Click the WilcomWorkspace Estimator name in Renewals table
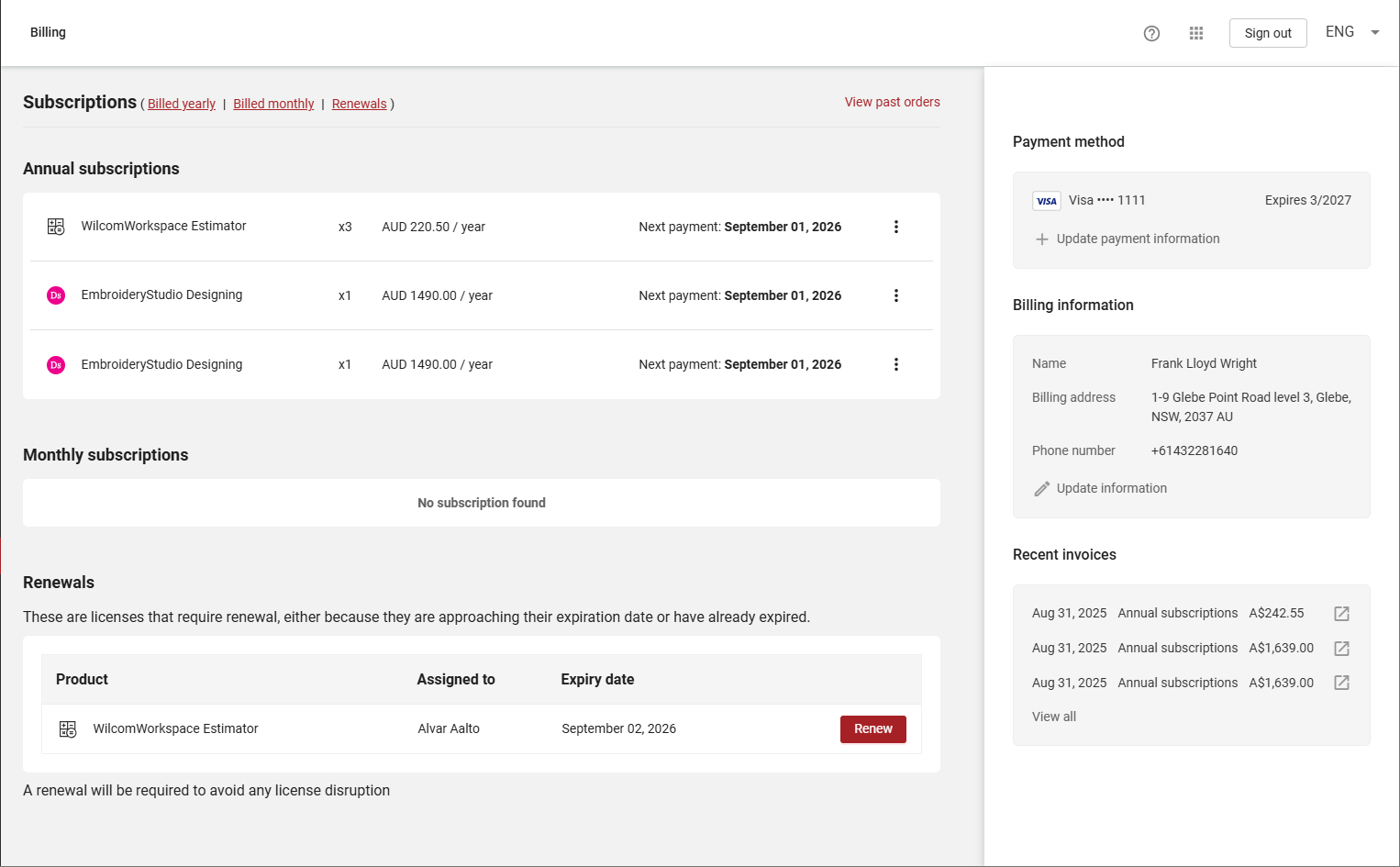Image resolution: width=1400 pixels, height=867 pixels. 175,728
